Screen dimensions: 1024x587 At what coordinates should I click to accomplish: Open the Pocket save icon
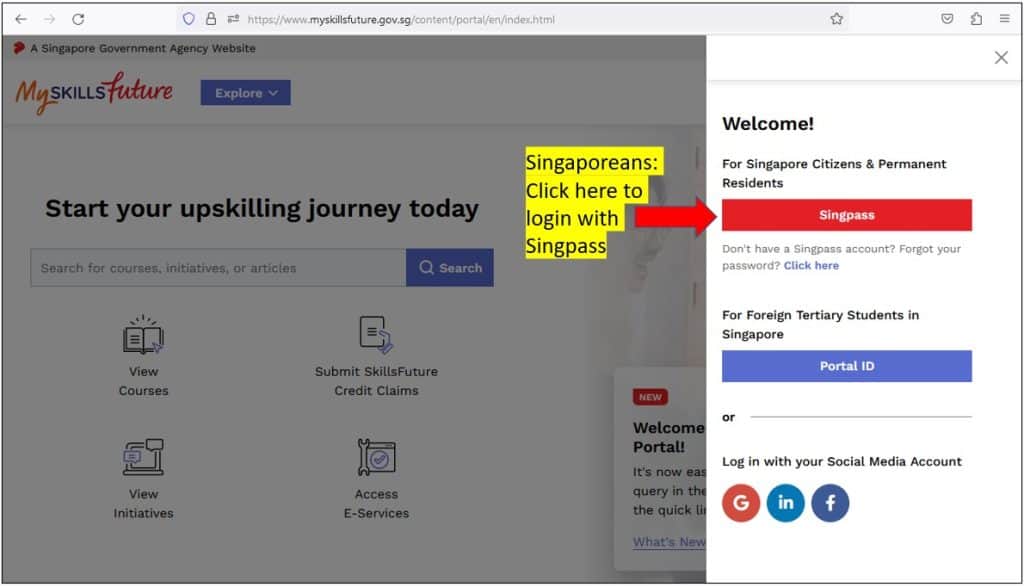click(x=947, y=19)
